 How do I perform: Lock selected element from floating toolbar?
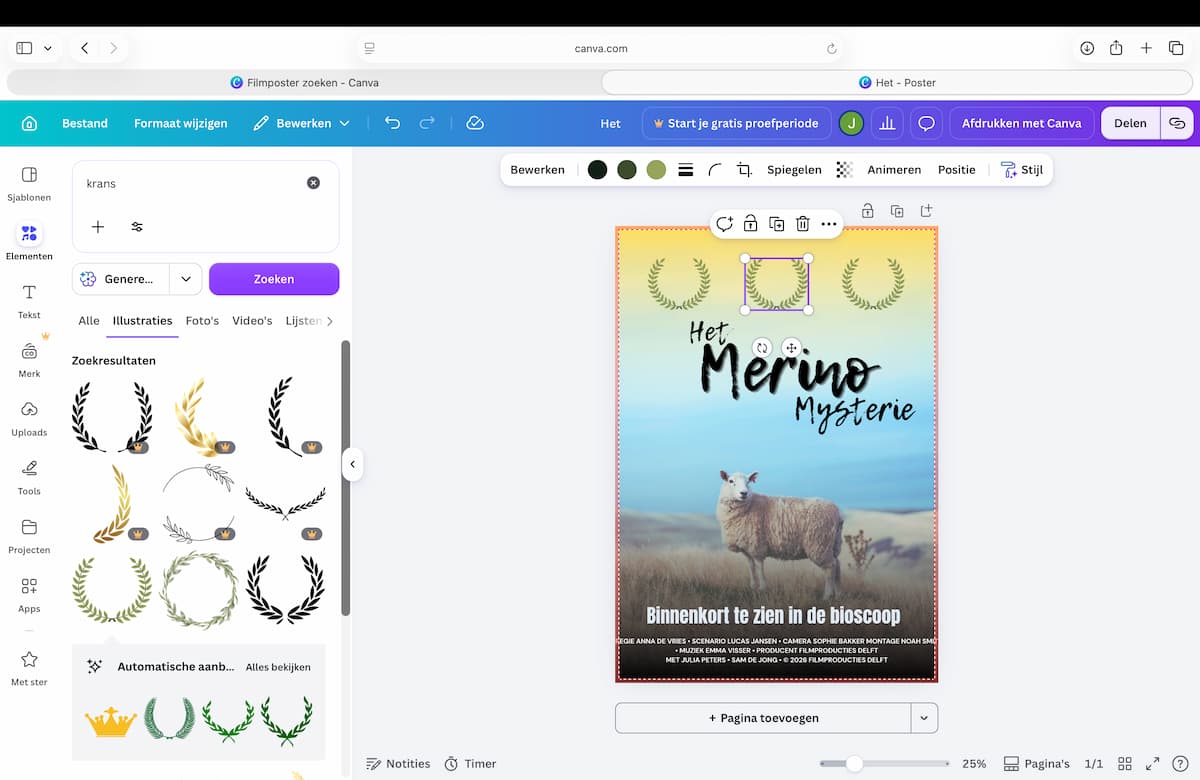point(750,224)
